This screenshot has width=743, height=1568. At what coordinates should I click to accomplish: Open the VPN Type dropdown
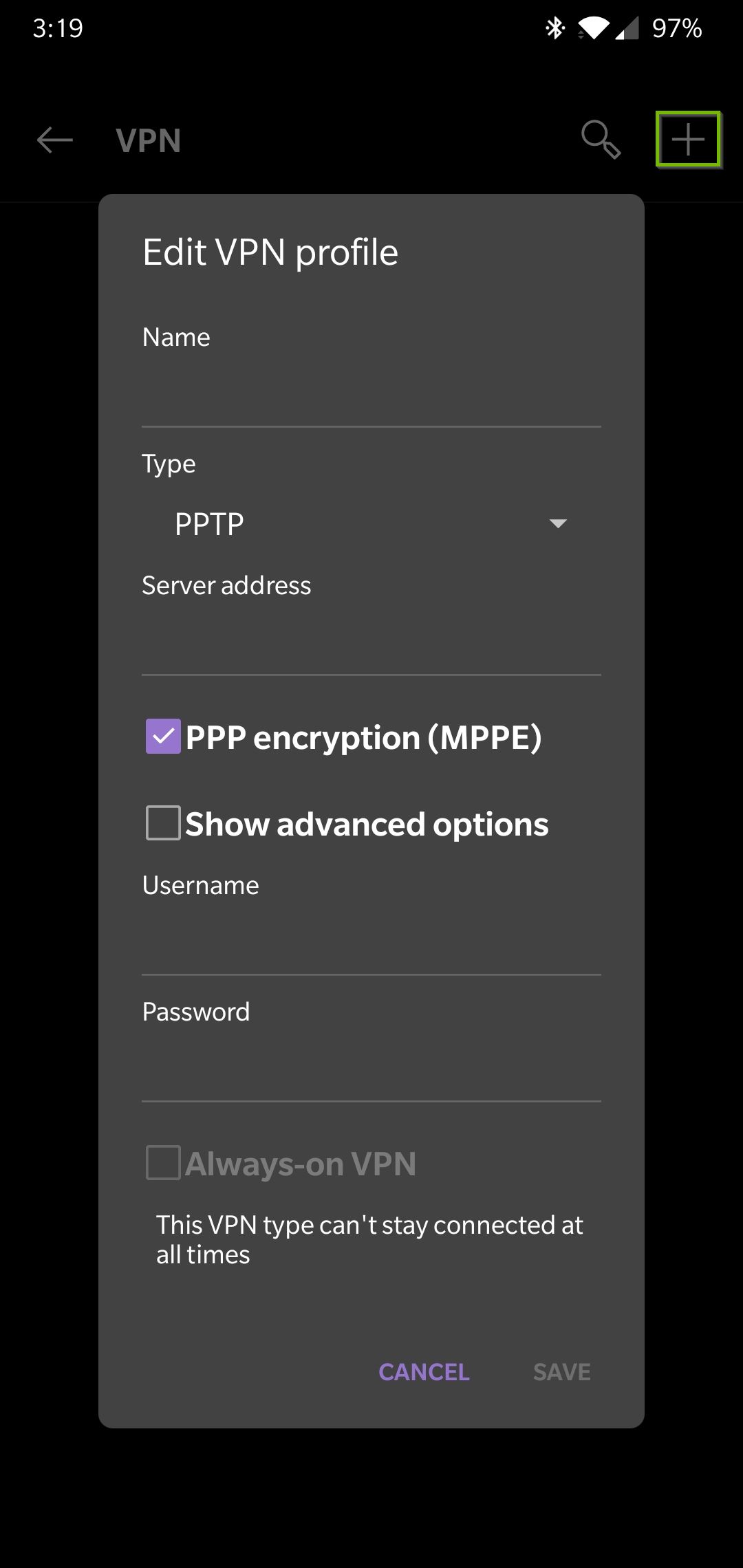pyautogui.click(x=371, y=523)
